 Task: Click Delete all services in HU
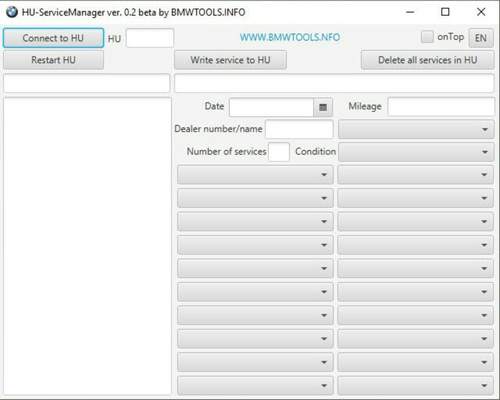point(427,60)
